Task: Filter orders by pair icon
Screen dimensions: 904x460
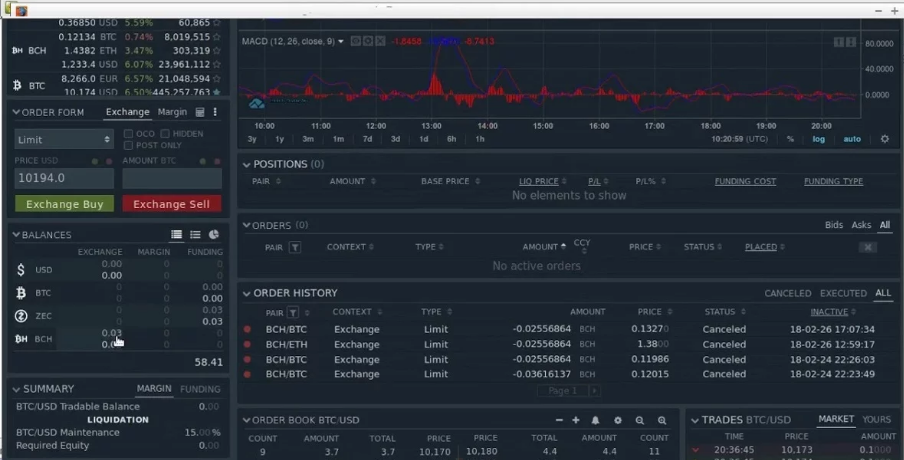Action: 295,247
